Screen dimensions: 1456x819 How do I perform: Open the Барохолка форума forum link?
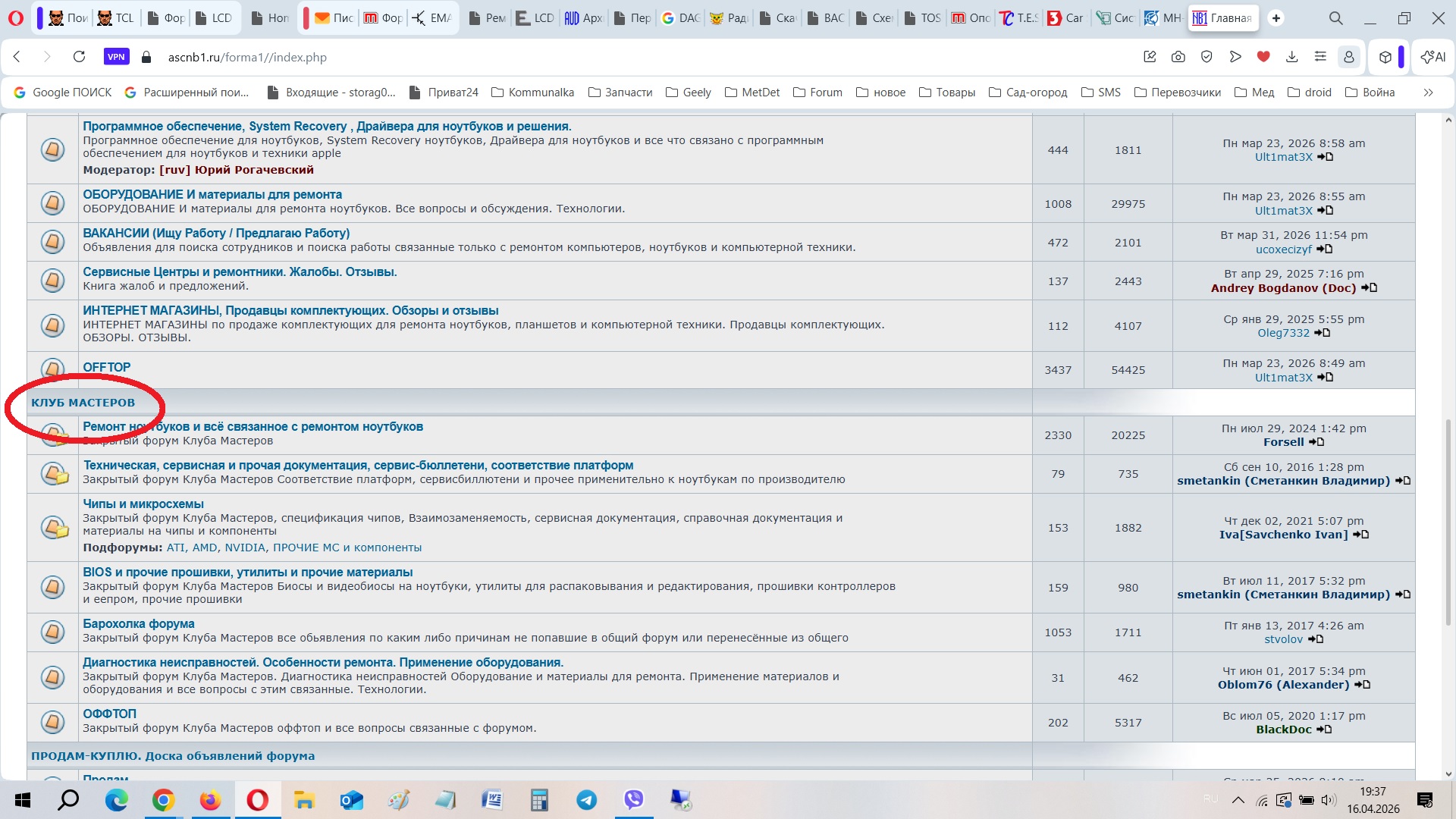click(138, 623)
